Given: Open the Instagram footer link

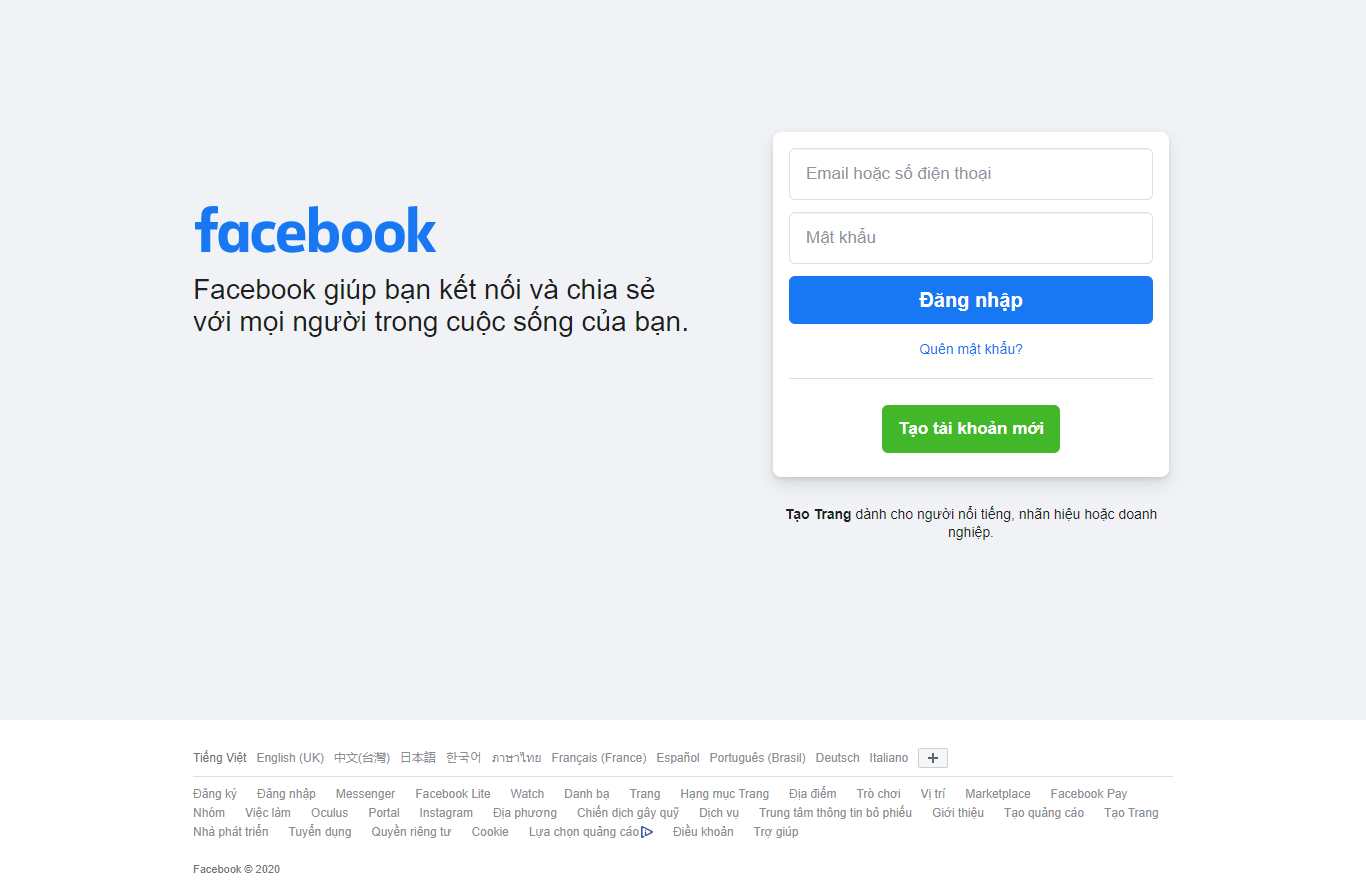Looking at the screenshot, I should pos(446,812).
